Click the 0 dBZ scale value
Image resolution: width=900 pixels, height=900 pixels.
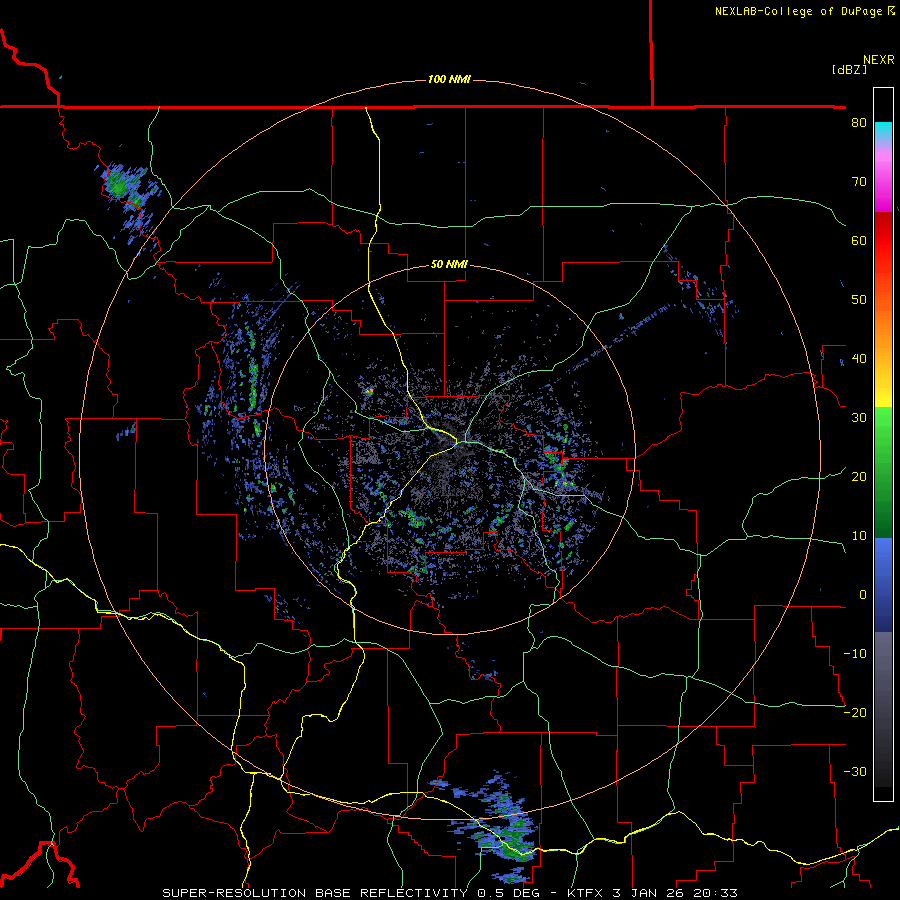tap(863, 595)
